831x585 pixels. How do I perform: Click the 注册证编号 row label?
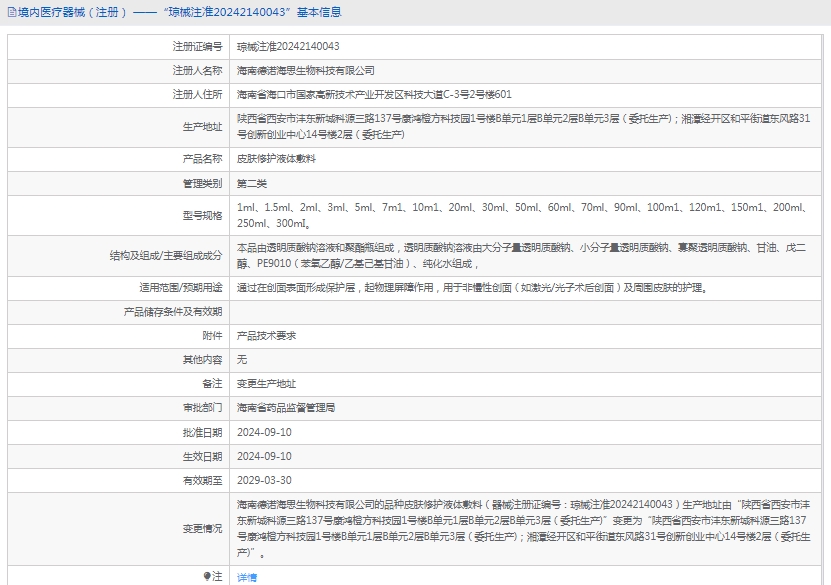[197, 47]
